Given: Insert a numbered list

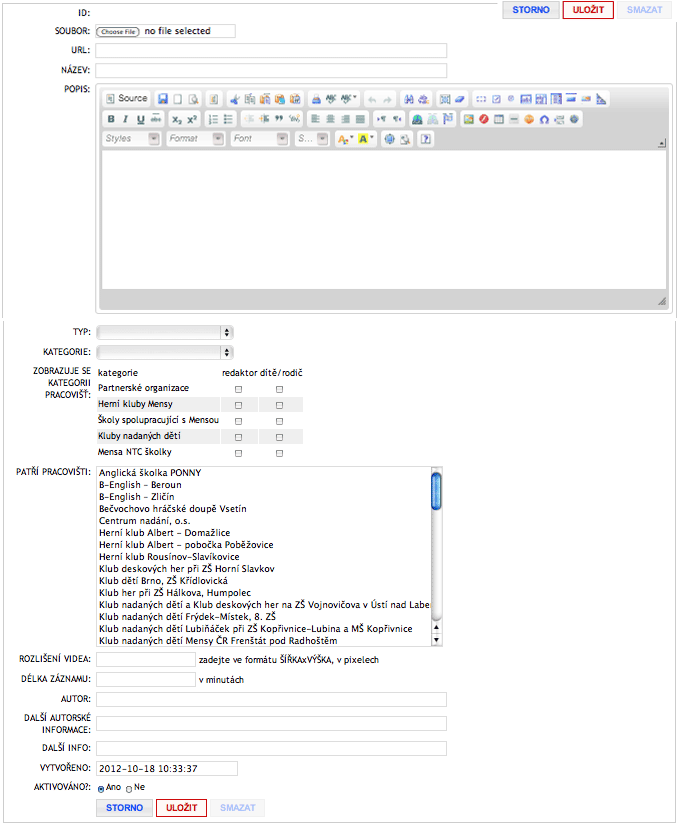Looking at the screenshot, I should pos(212,119).
